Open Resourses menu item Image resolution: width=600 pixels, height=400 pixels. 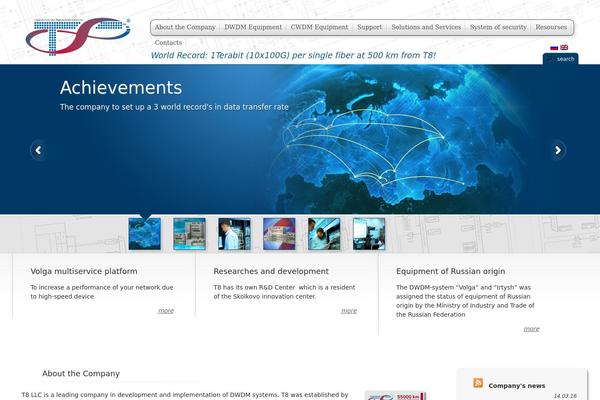tap(551, 27)
